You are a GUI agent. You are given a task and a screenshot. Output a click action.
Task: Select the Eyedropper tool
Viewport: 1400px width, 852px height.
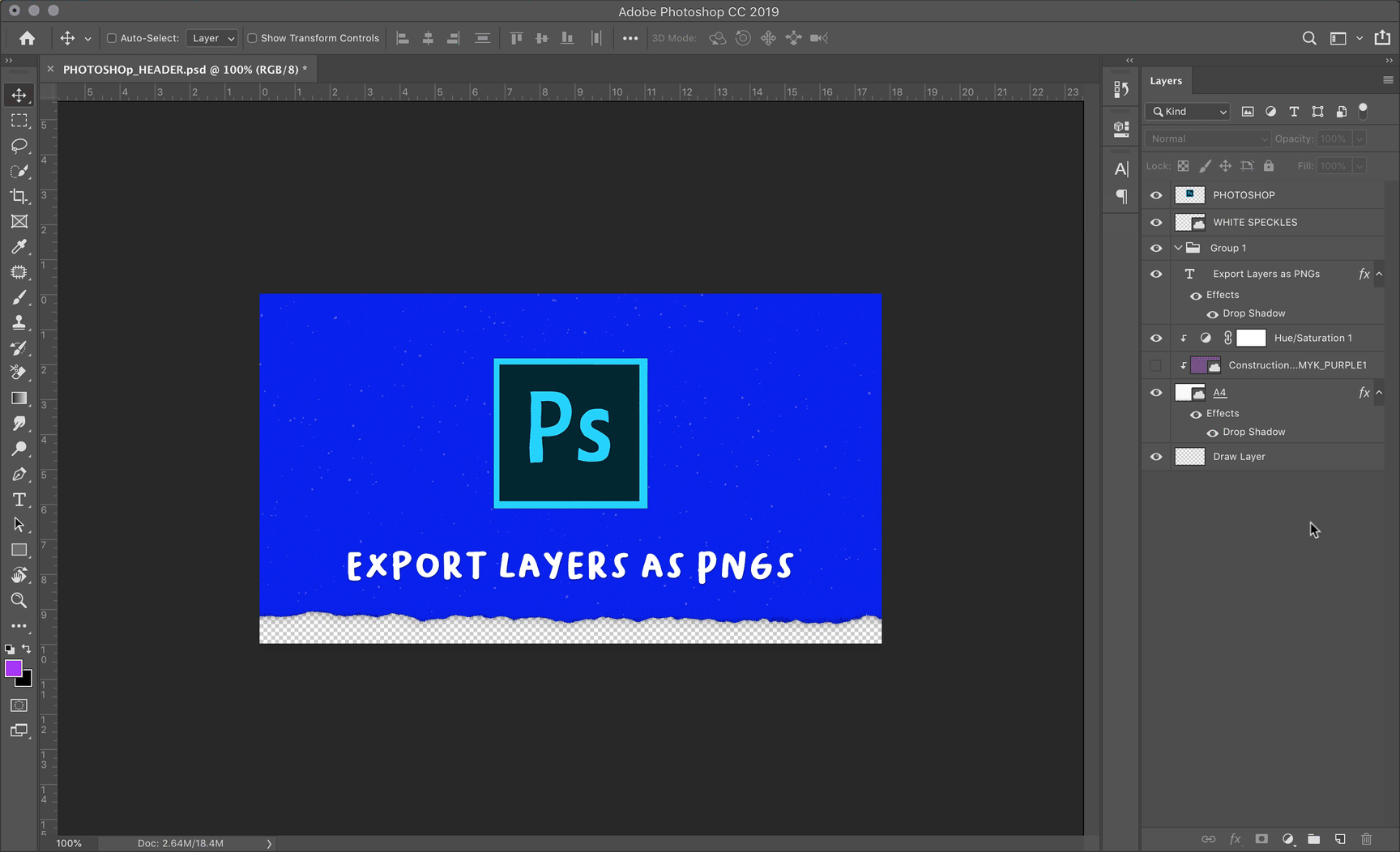click(x=19, y=247)
